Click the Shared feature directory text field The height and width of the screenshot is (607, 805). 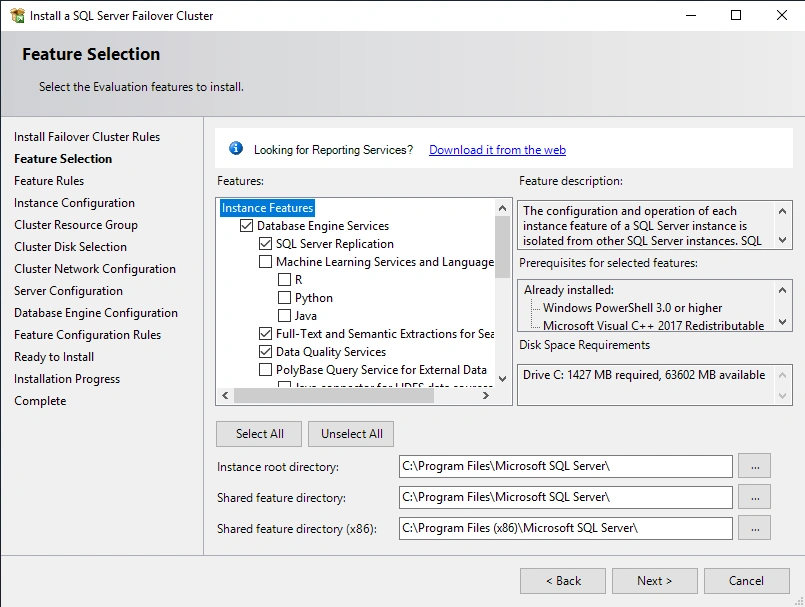pos(566,497)
